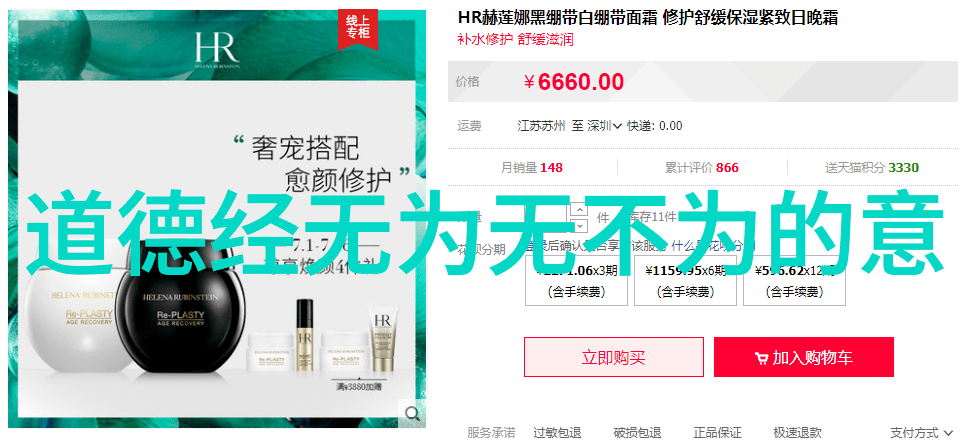Click the main product image thumbnail

coord(217,219)
